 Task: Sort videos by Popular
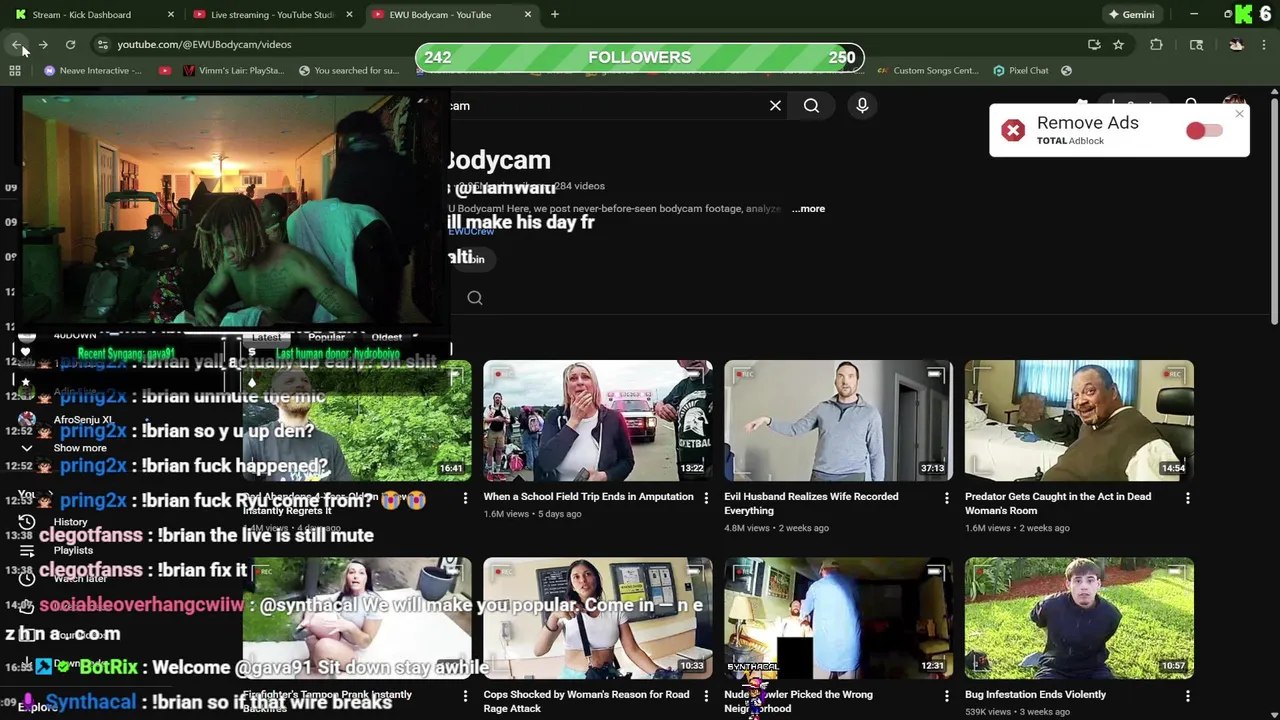326,337
